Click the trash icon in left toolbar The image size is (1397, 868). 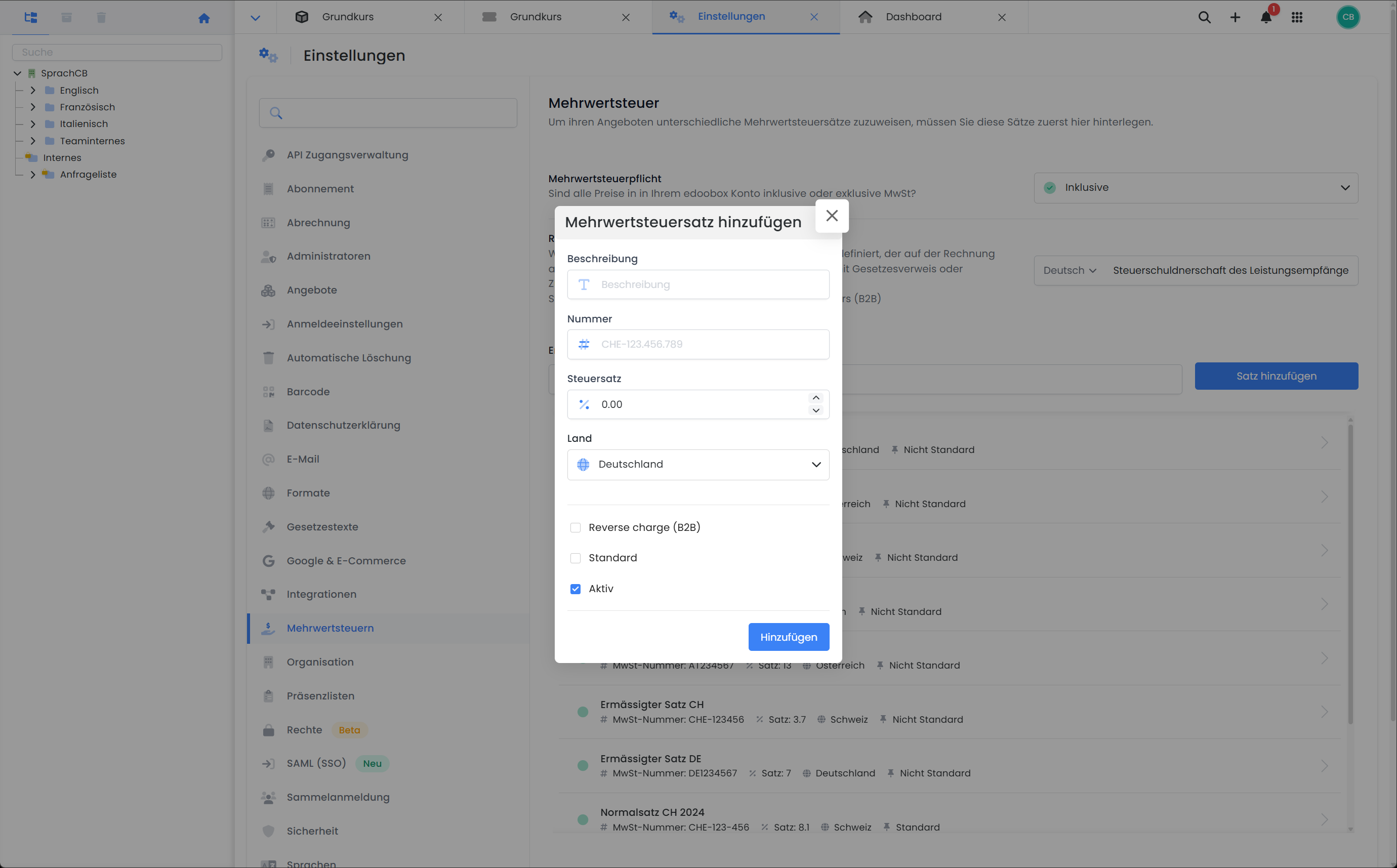(x=101, y=17)
